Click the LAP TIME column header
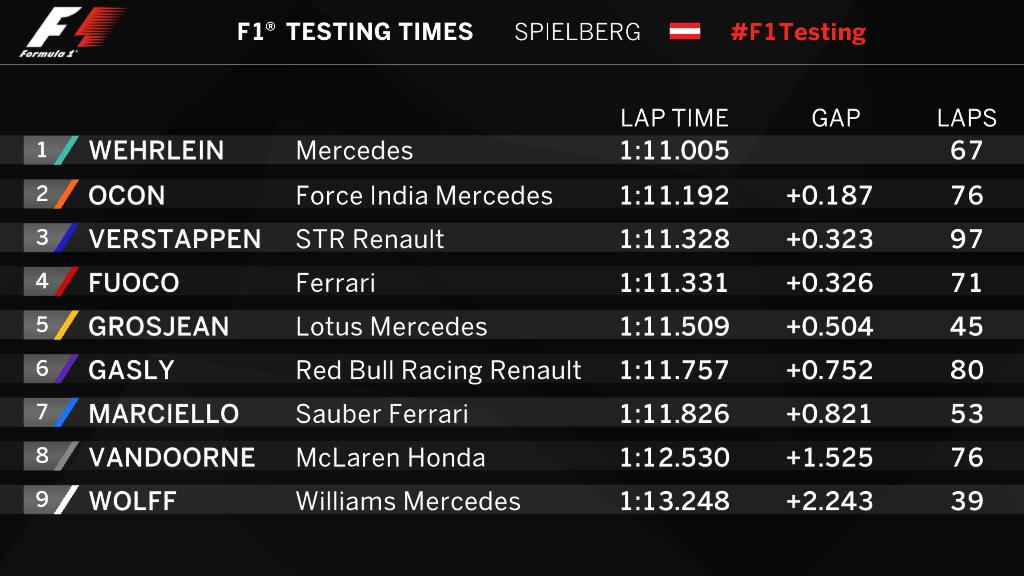Viewport: 1024px width, 576px height. (x=674, y=118)
